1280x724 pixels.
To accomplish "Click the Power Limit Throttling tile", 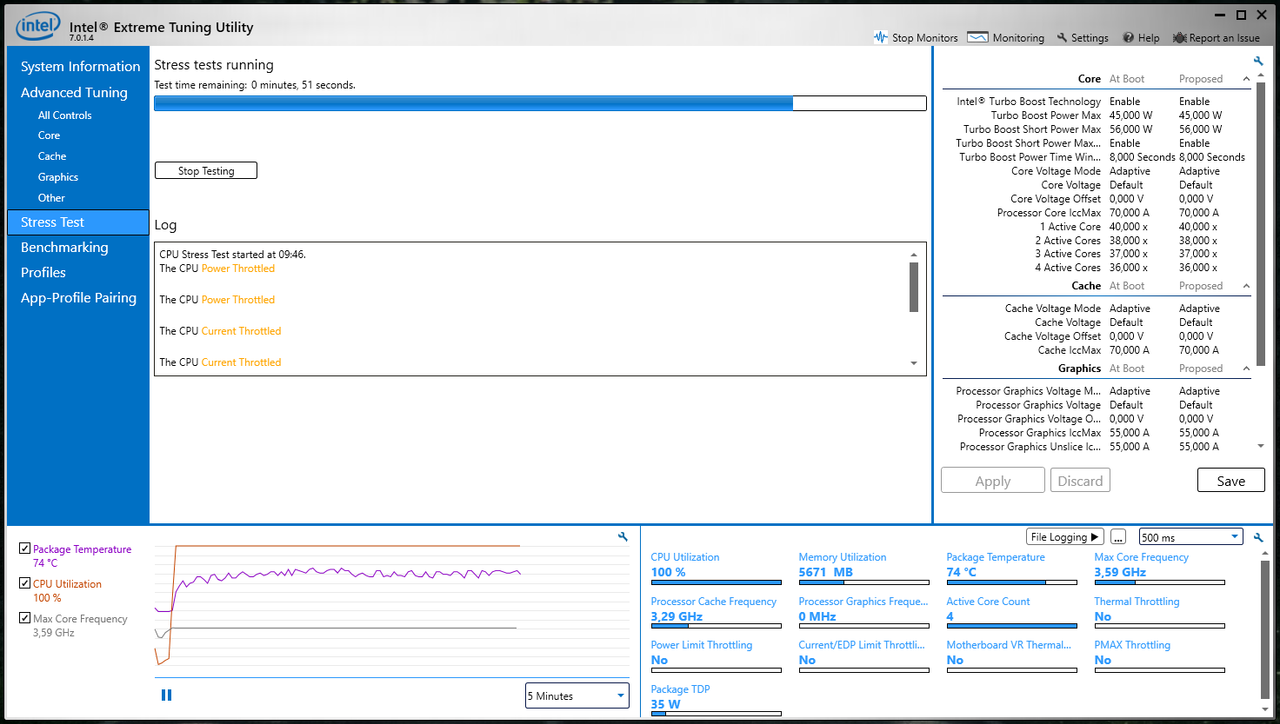I will click(716, 657).
